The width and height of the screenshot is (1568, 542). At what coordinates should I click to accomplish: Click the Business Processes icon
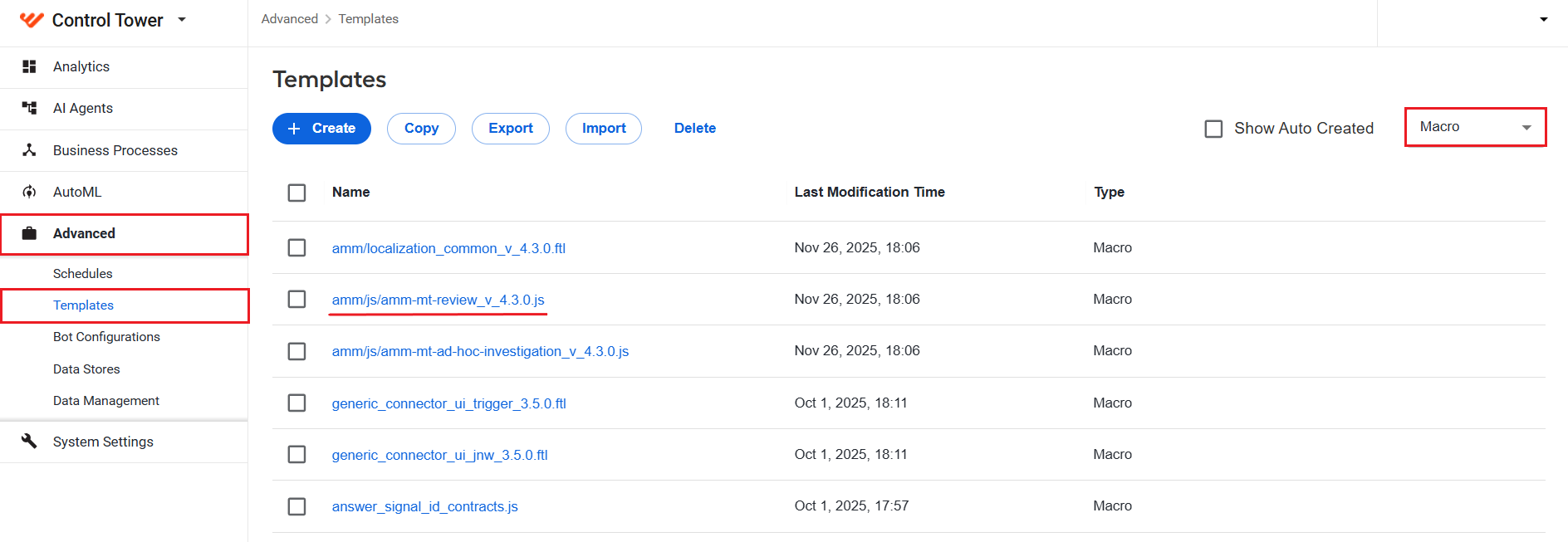(x=29, y=150)
